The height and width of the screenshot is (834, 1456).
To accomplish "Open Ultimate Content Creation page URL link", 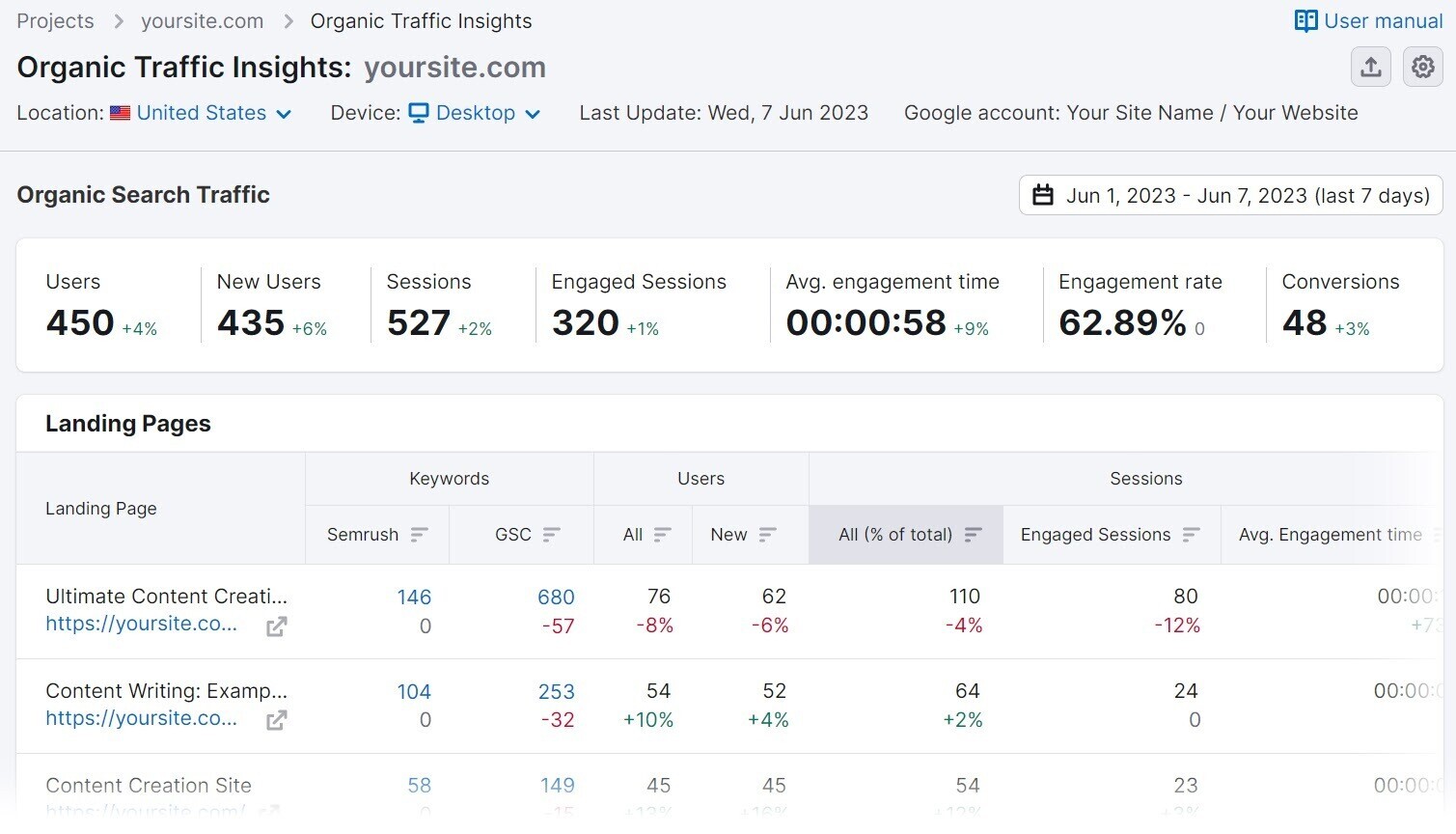I will (x=141, y=624).
